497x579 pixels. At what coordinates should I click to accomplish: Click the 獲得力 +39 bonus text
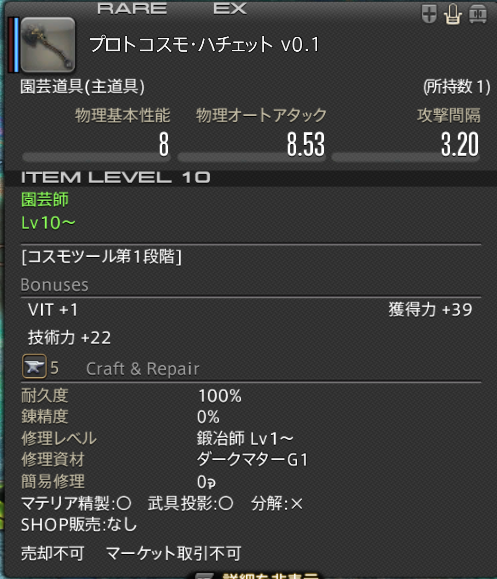pyautogui.click(x=430, y=309)
